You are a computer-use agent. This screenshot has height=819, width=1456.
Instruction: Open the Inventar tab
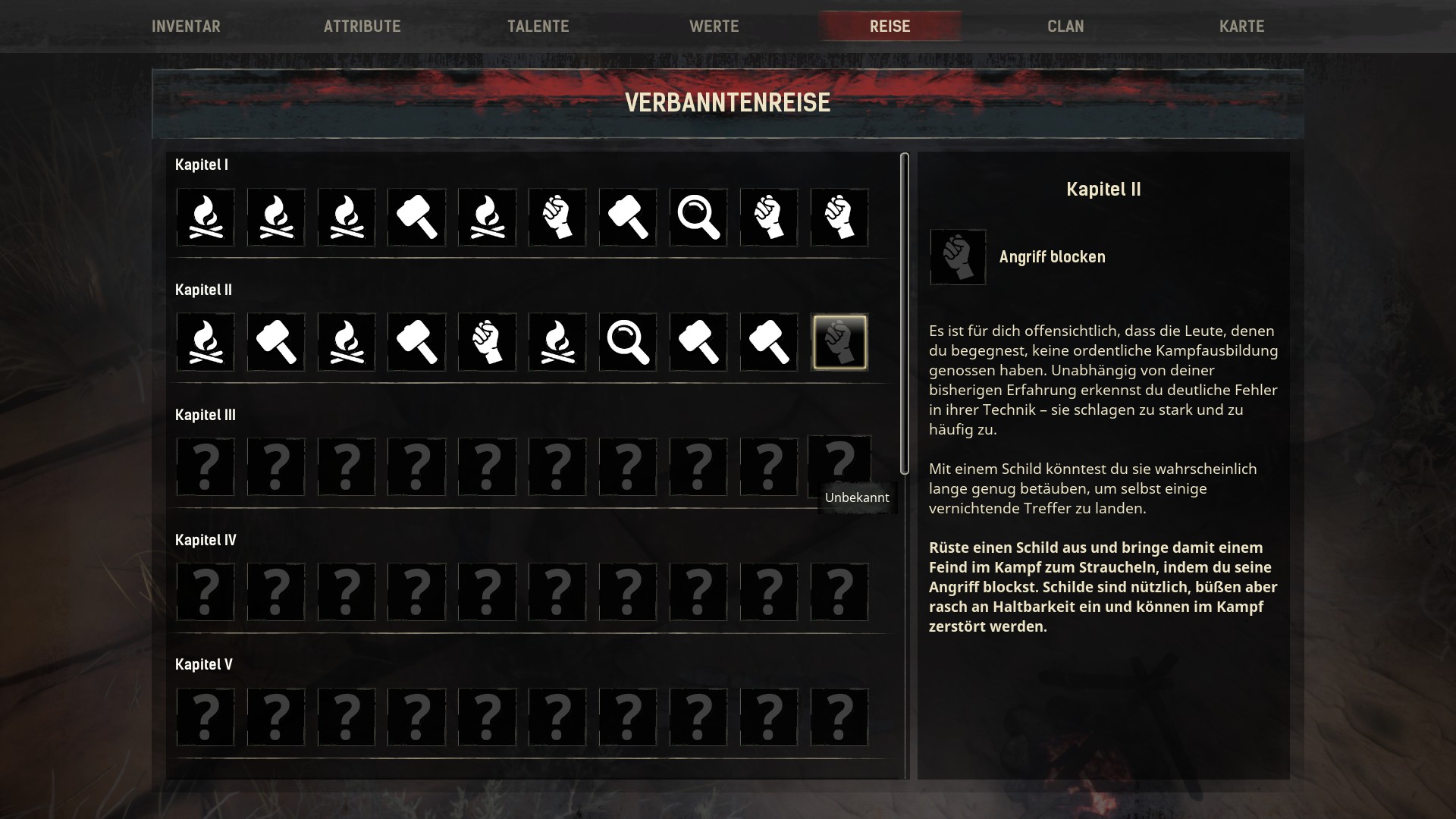pyautogui.click(x=186, y=27)
